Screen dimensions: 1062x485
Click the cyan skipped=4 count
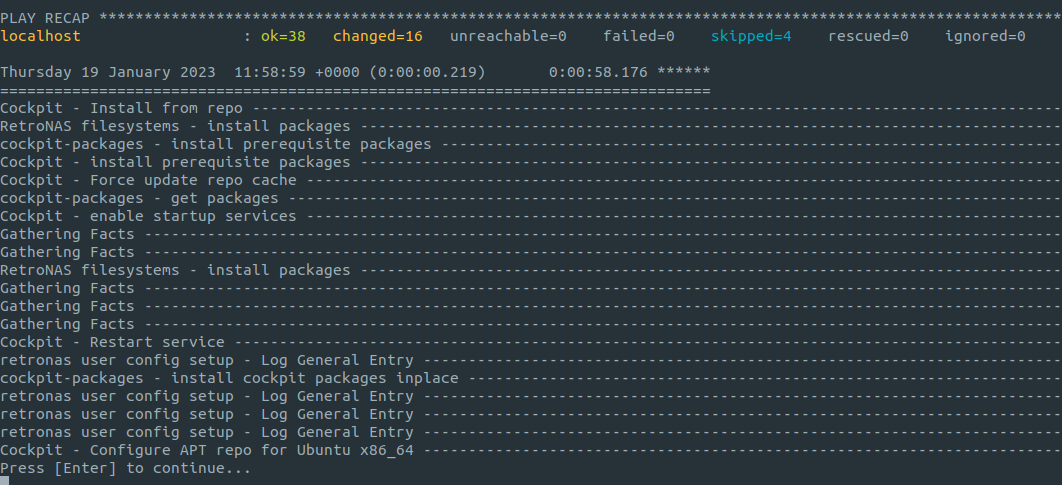(x=751, y=36)
